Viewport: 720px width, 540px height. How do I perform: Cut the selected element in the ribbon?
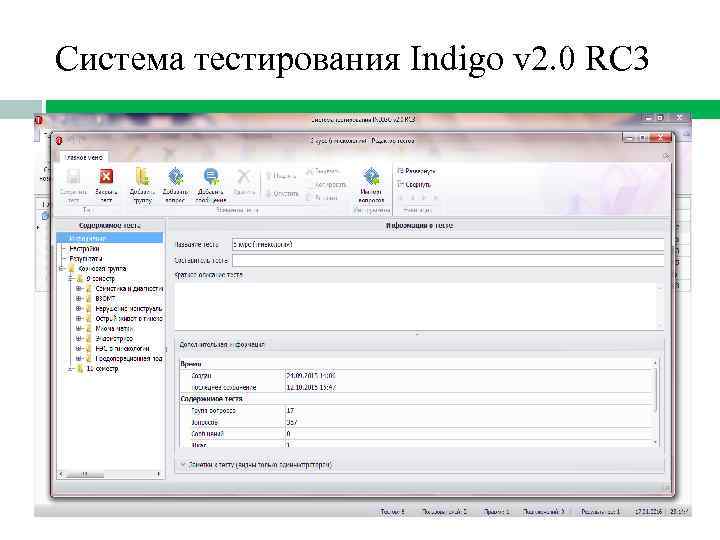coord(322,171)
